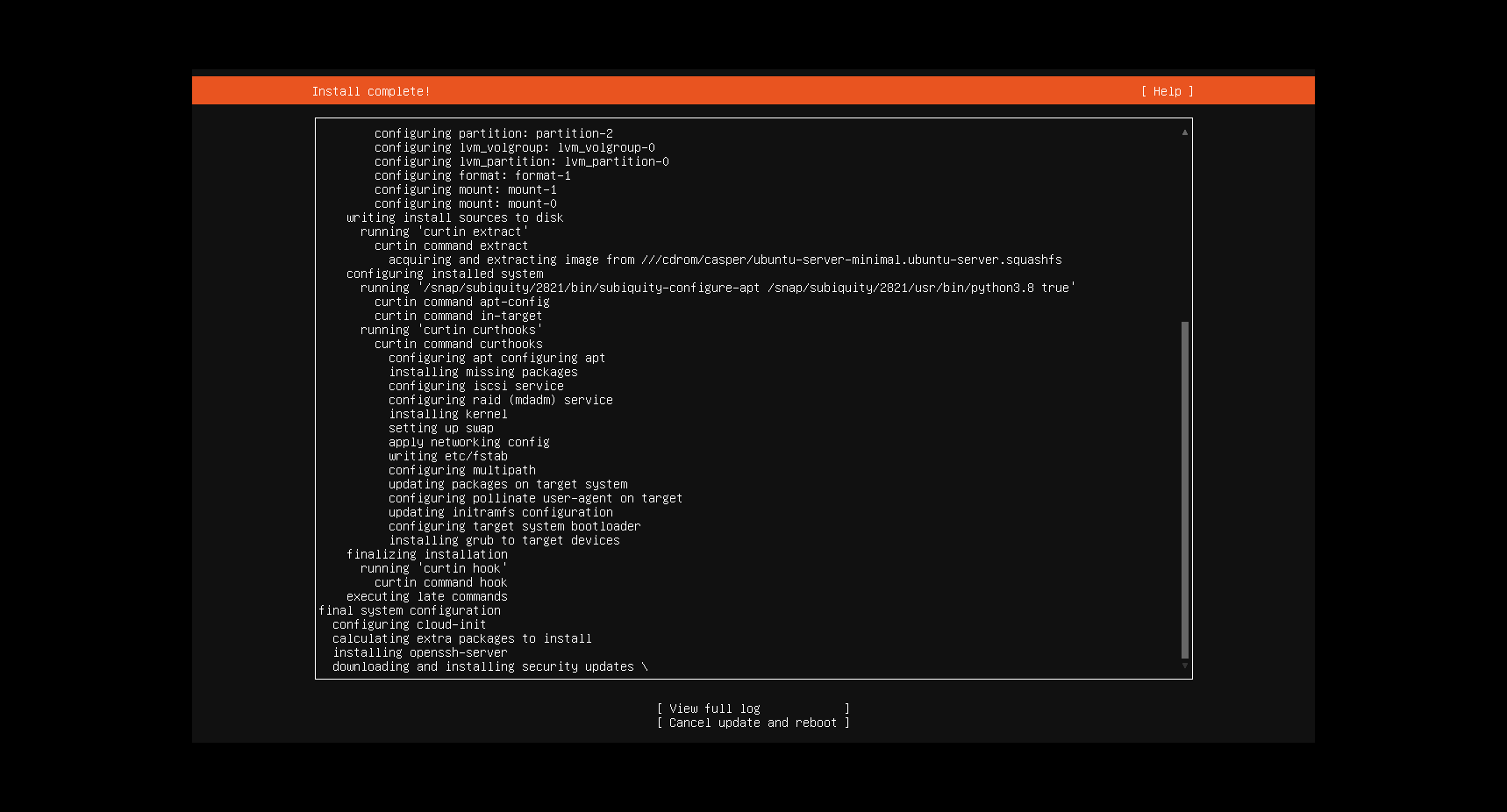The image size is (1507, 812).
Task: Click 'configuring installed system' line
Action: [x=445, y=274]
